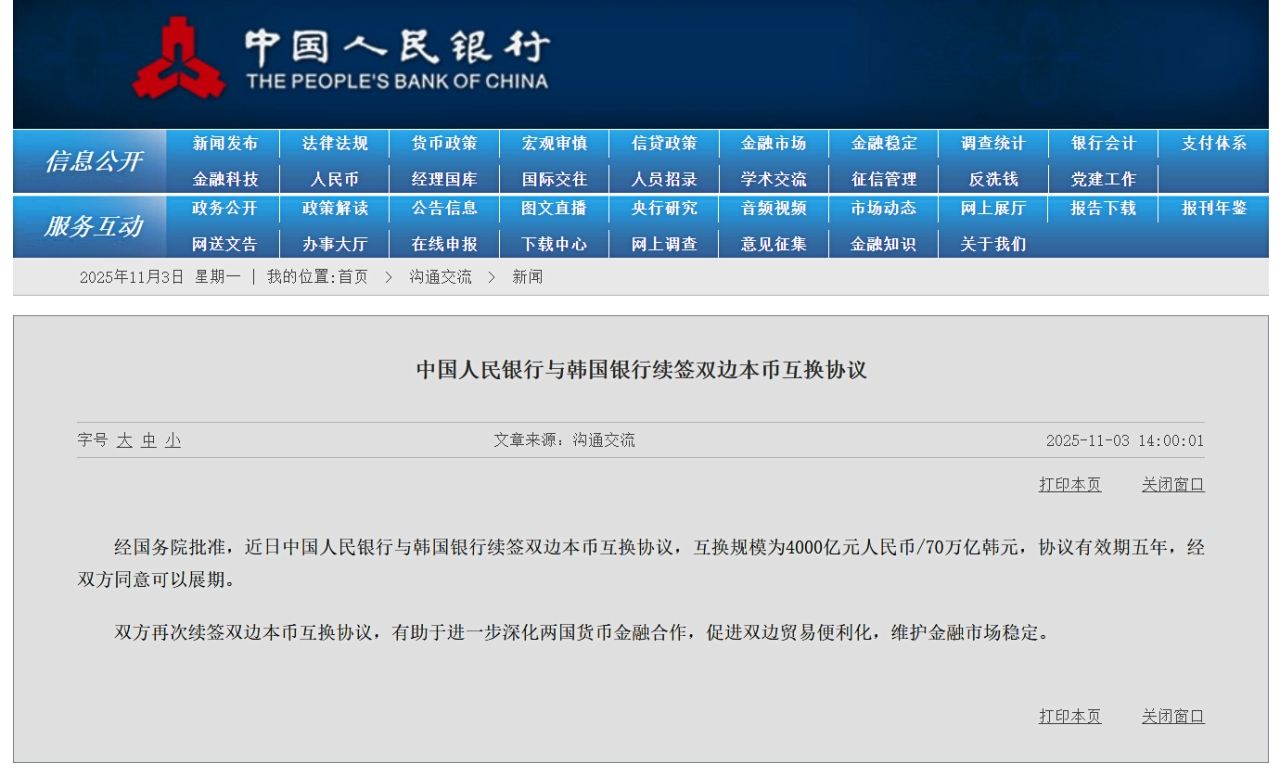Select 支付体系 in the top navigation

point(1213,144)
